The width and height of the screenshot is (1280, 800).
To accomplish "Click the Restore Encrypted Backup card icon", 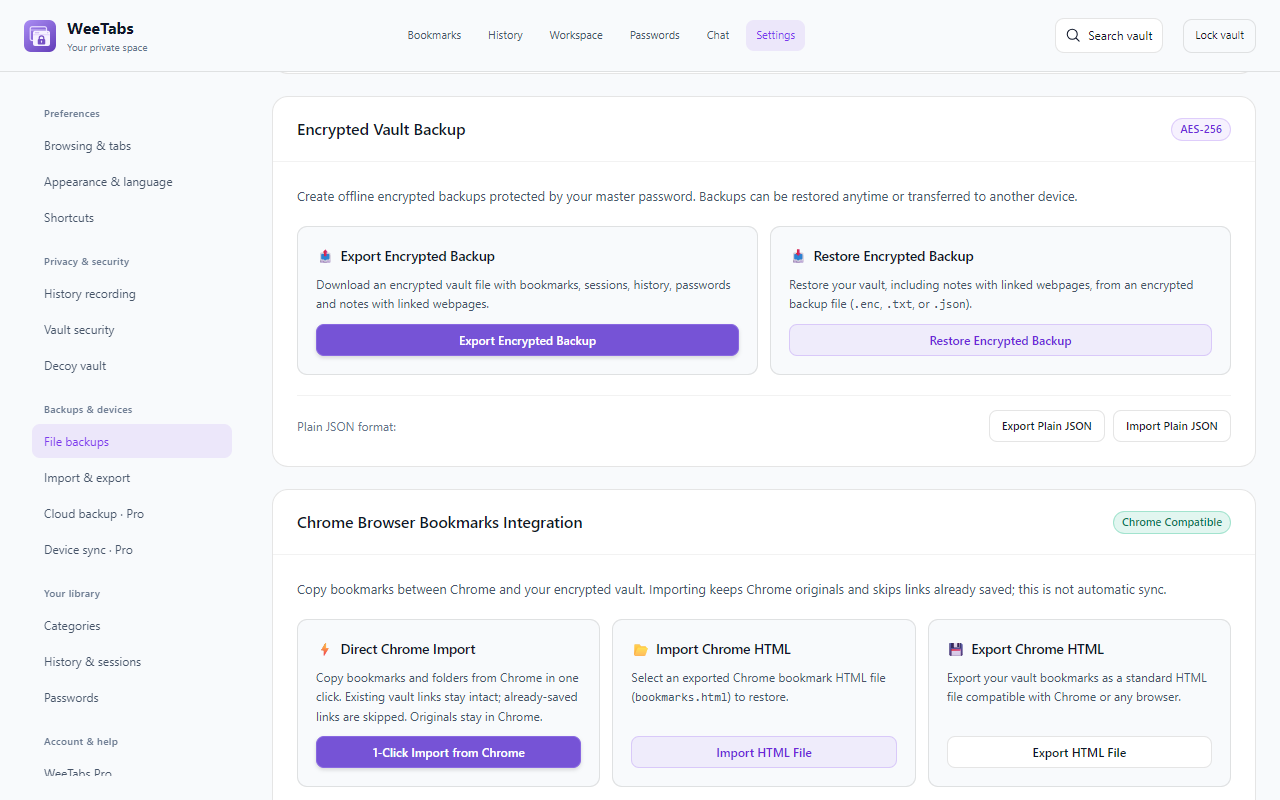I will coord(798,257).
